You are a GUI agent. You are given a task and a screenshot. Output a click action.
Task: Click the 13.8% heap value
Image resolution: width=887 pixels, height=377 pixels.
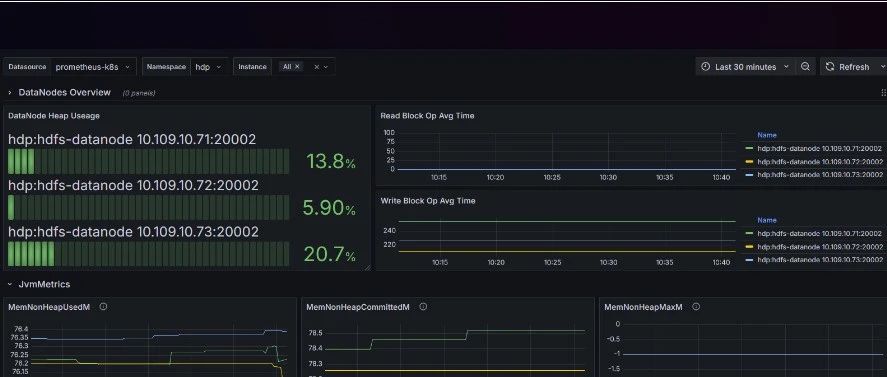(331, 161)
